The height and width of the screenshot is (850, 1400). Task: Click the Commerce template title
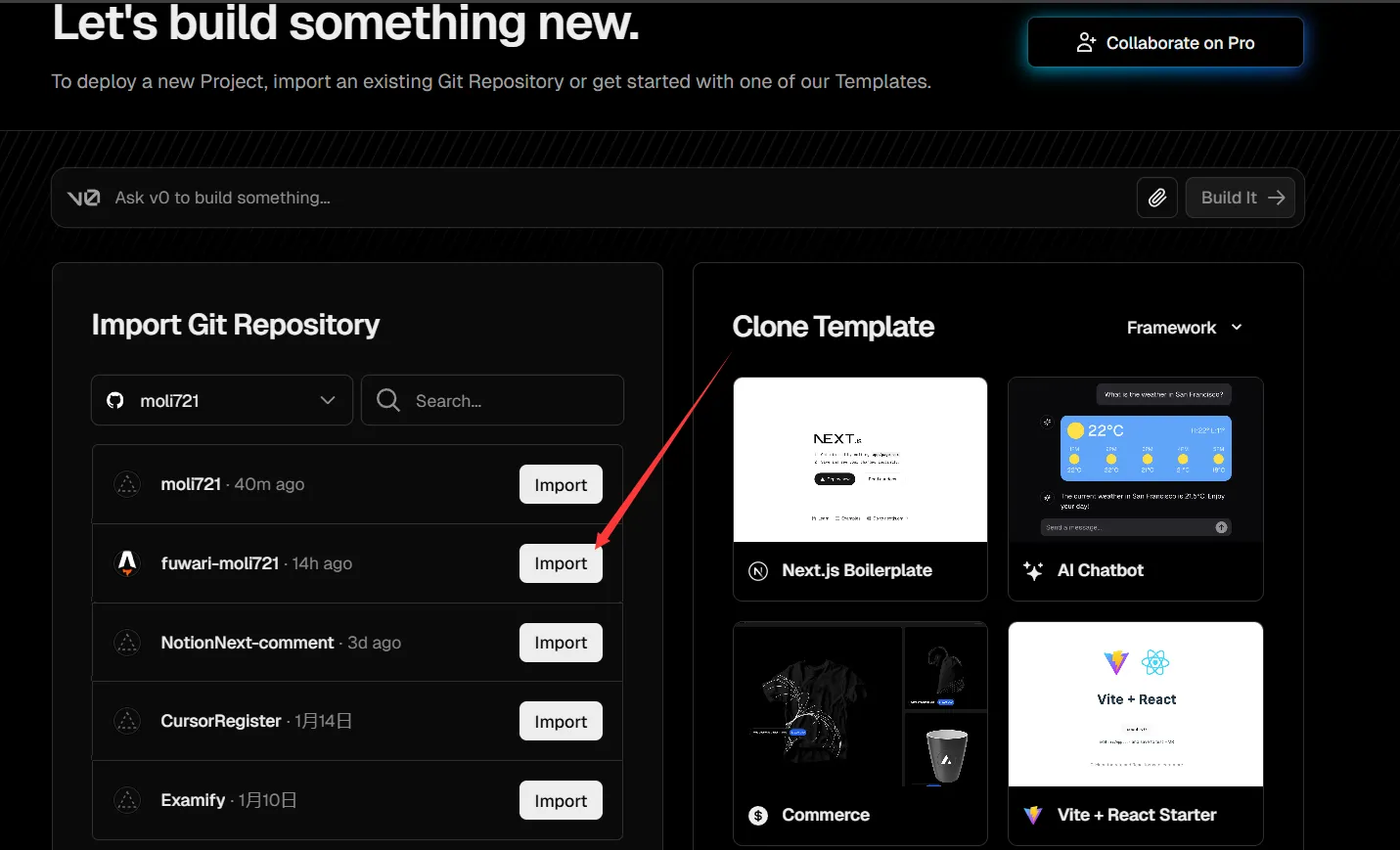(x=826, y=815)
